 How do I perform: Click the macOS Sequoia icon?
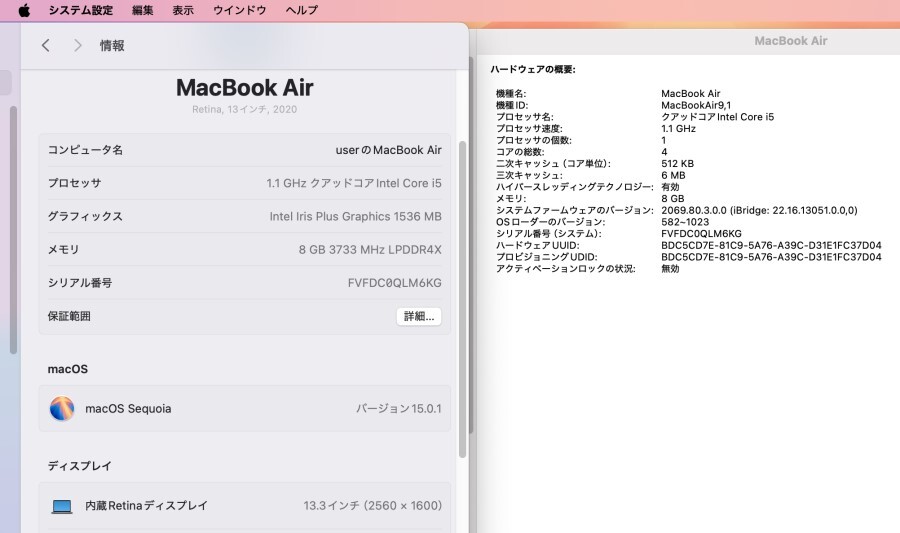coord(62,408)
